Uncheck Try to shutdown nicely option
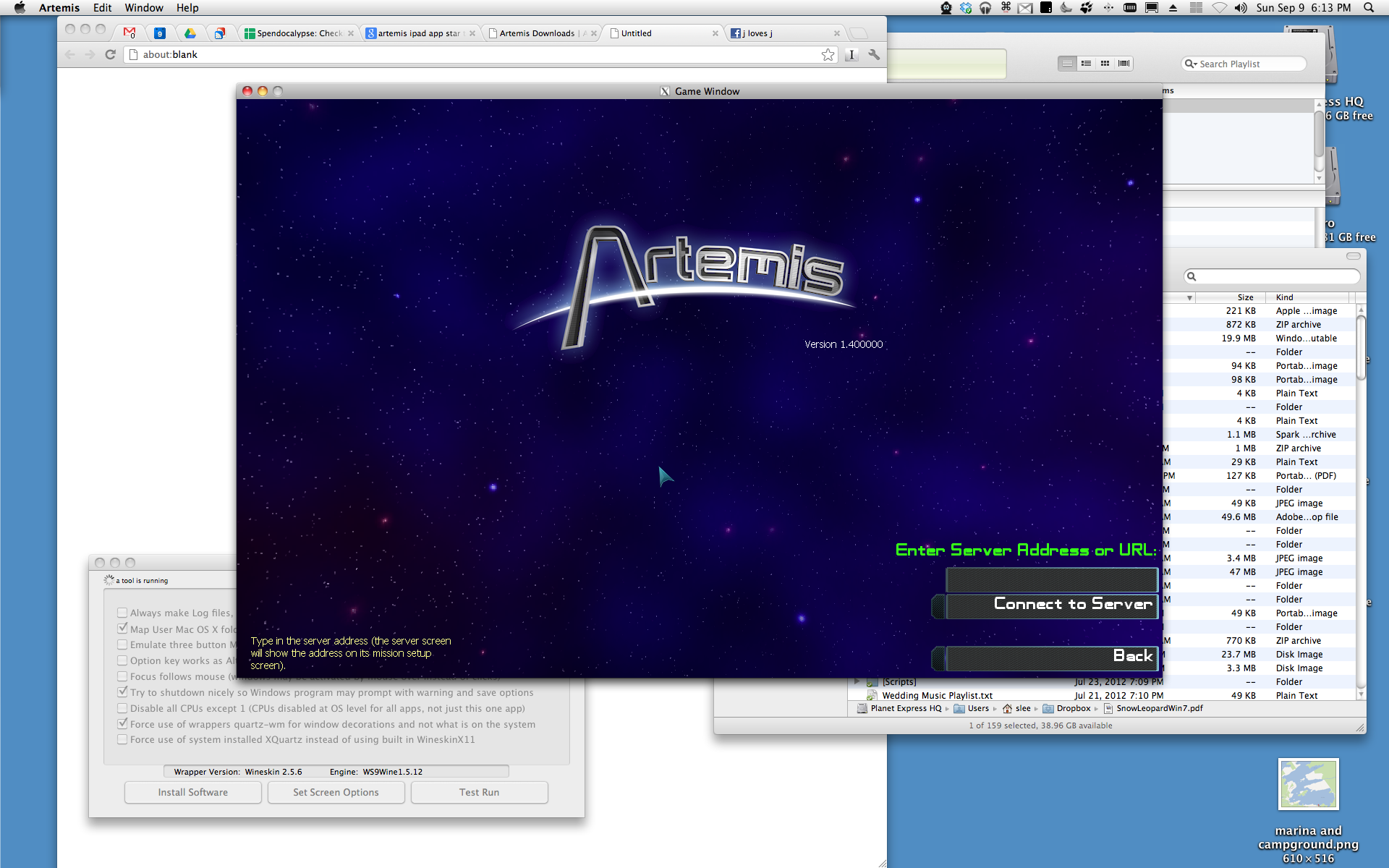 tap(122, 692)
